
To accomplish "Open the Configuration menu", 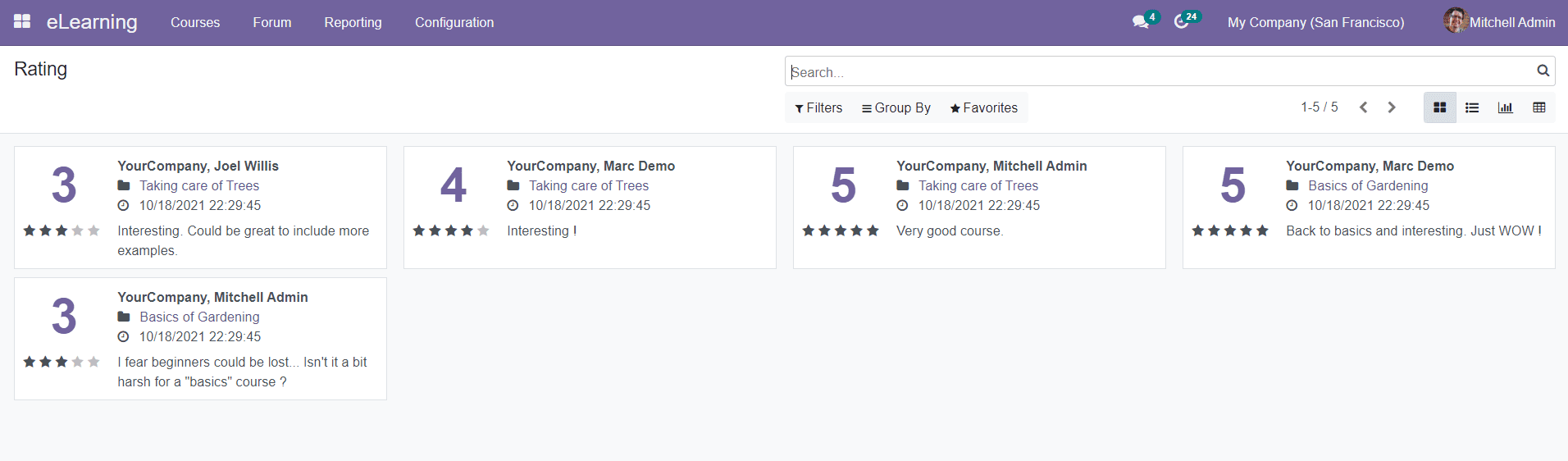I will coord(454,22).
